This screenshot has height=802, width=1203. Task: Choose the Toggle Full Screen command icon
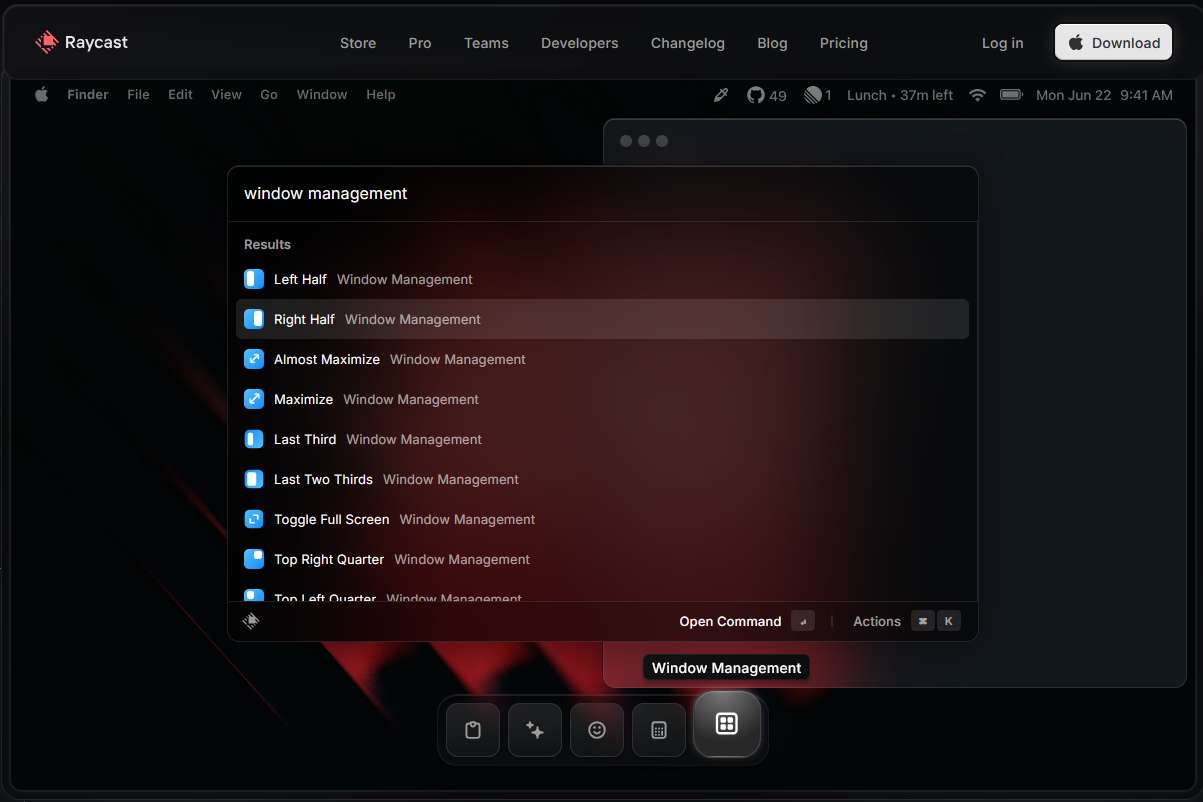coord(254,519)
